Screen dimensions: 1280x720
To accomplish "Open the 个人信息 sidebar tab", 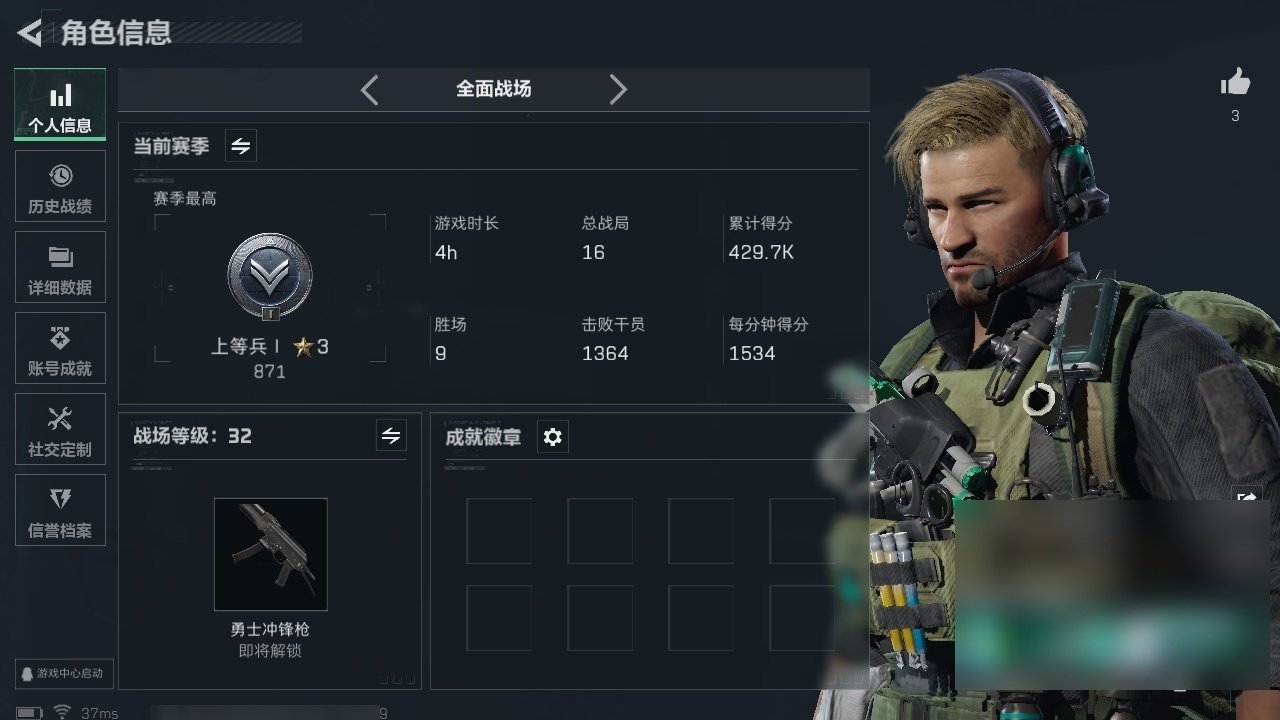I will click(60, 105).
